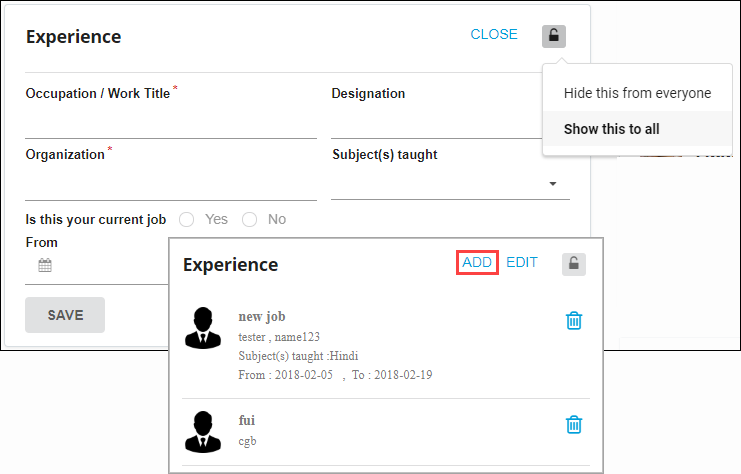Click the lock icon beside the EDIT link
The height and width of the screenshot is (474, 741).
point(573,264)
